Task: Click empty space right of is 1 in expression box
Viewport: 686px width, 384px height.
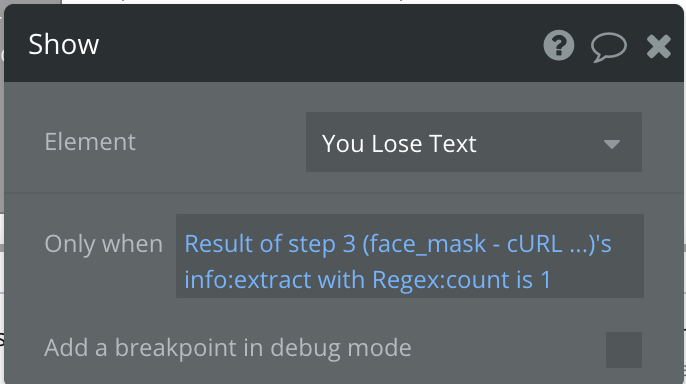Action: click(x=597, y=280)
